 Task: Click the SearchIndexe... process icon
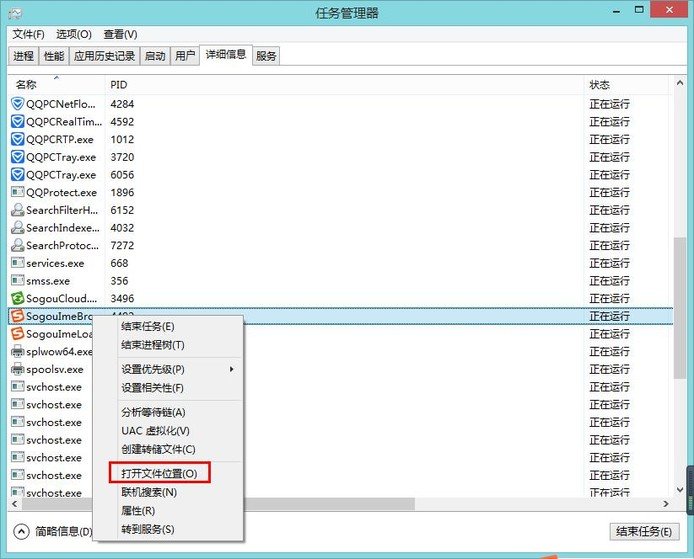17,227
